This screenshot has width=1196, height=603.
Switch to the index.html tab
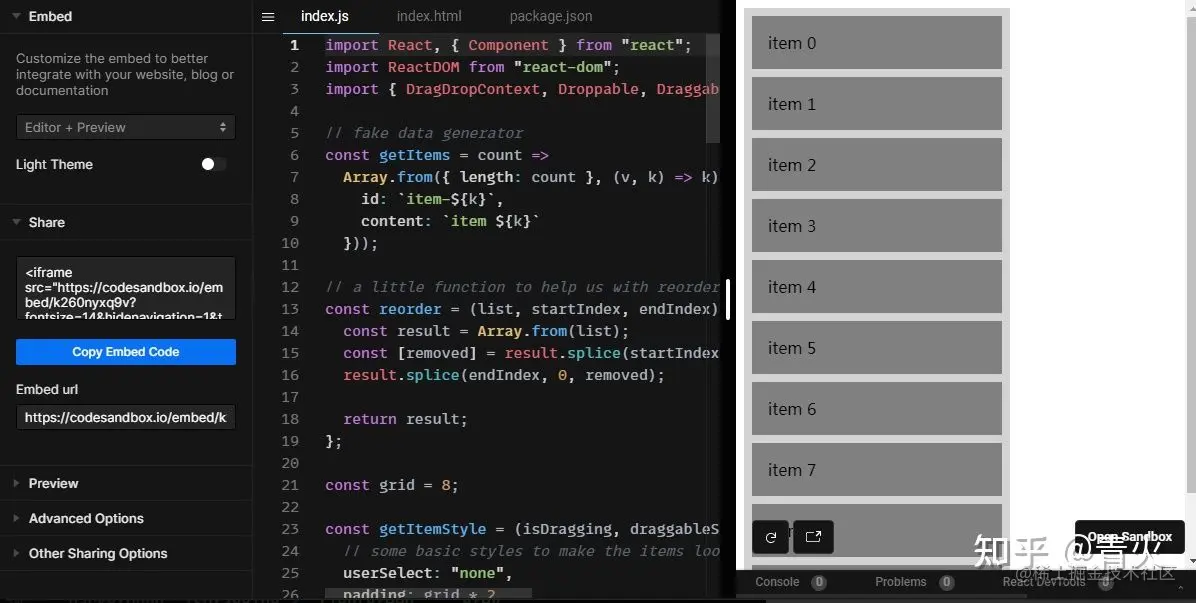coord(429,16)
